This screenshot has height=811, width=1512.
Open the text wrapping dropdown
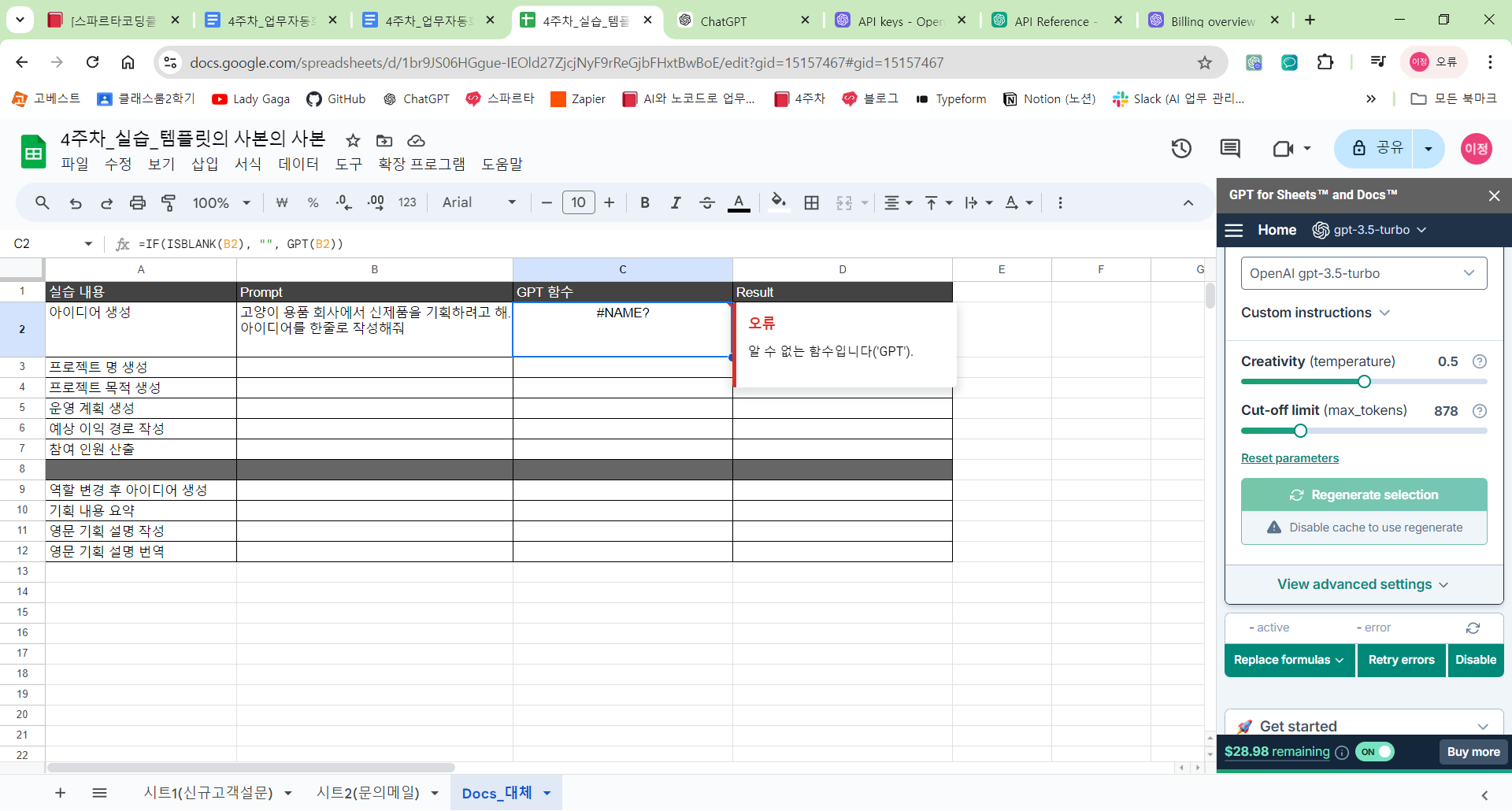coord(979,203)
